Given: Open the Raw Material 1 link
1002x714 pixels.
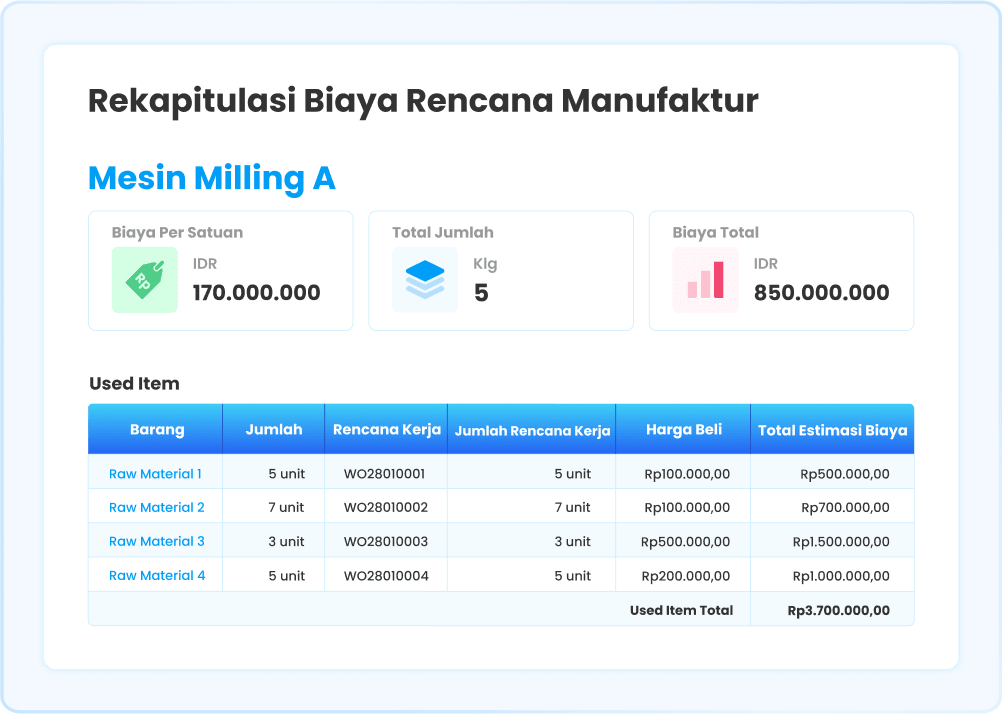Looking at the screenshot, I should tap(156, 473).
